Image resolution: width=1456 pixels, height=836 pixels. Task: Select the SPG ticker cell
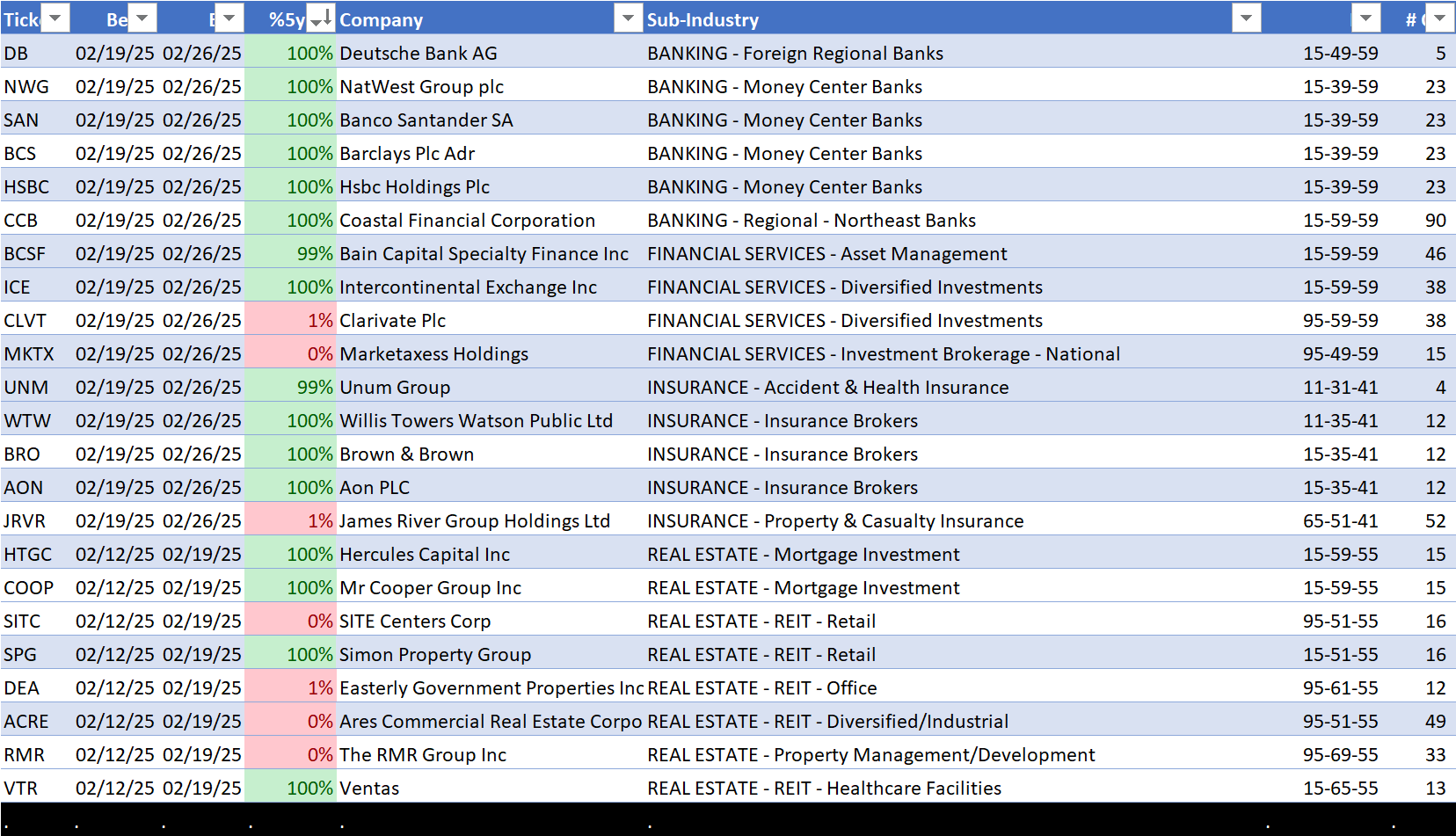(36, 654)
